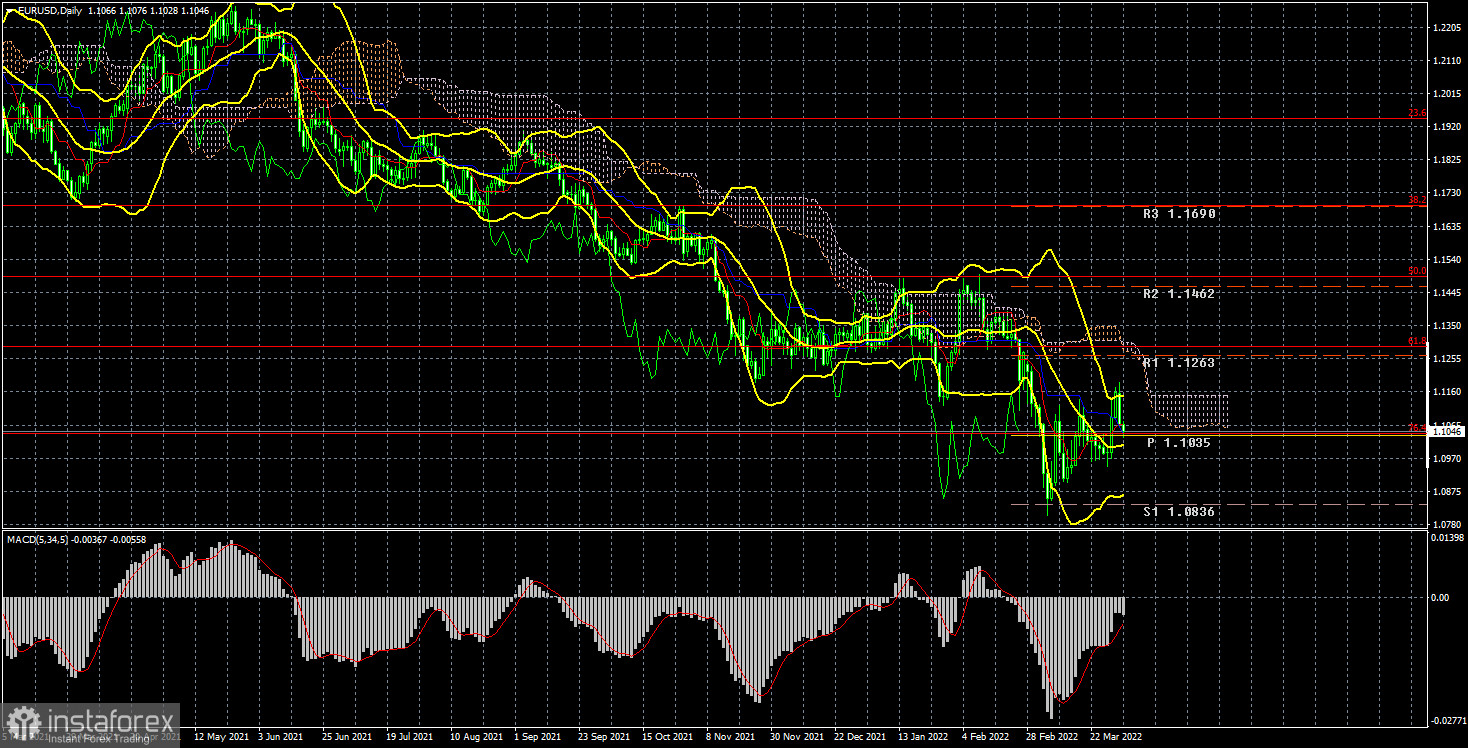1468x748 pixels.
Task: Click the 1.1160 price axis label
Action: [x=1446, y=391]
